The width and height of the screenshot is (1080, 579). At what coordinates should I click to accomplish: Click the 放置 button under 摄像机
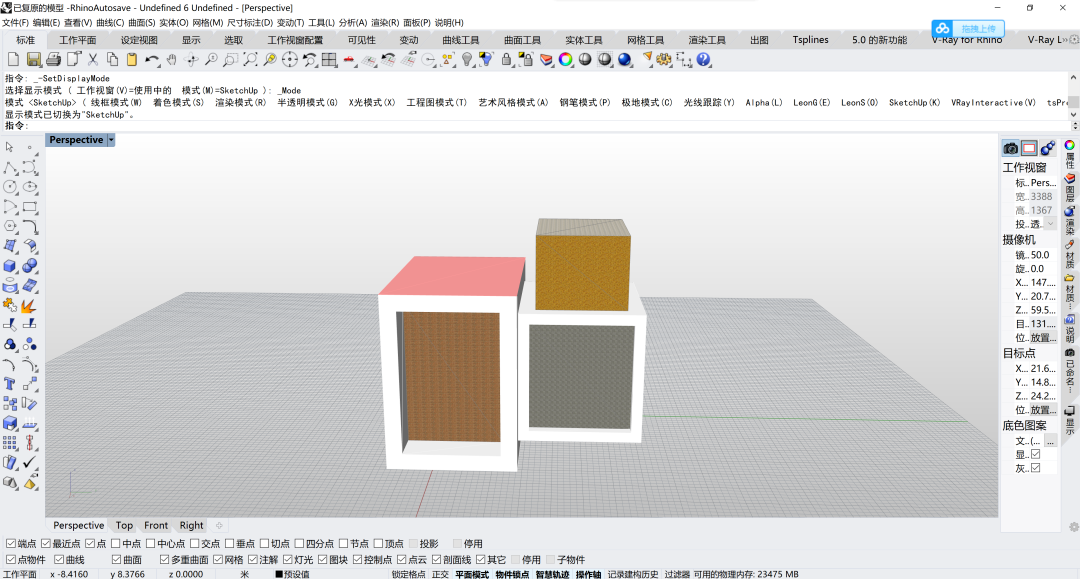[x=1043, y=338]
